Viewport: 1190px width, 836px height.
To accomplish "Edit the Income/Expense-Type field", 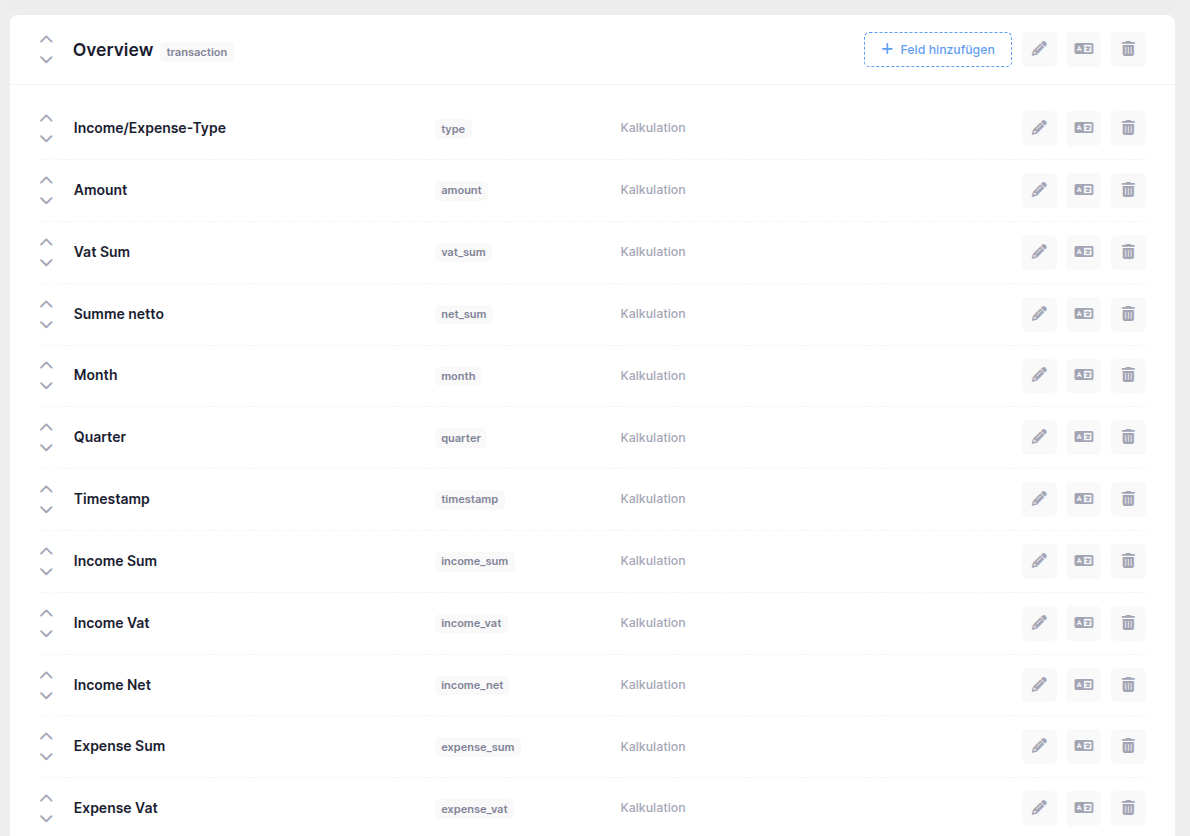I will [1039, 128].
